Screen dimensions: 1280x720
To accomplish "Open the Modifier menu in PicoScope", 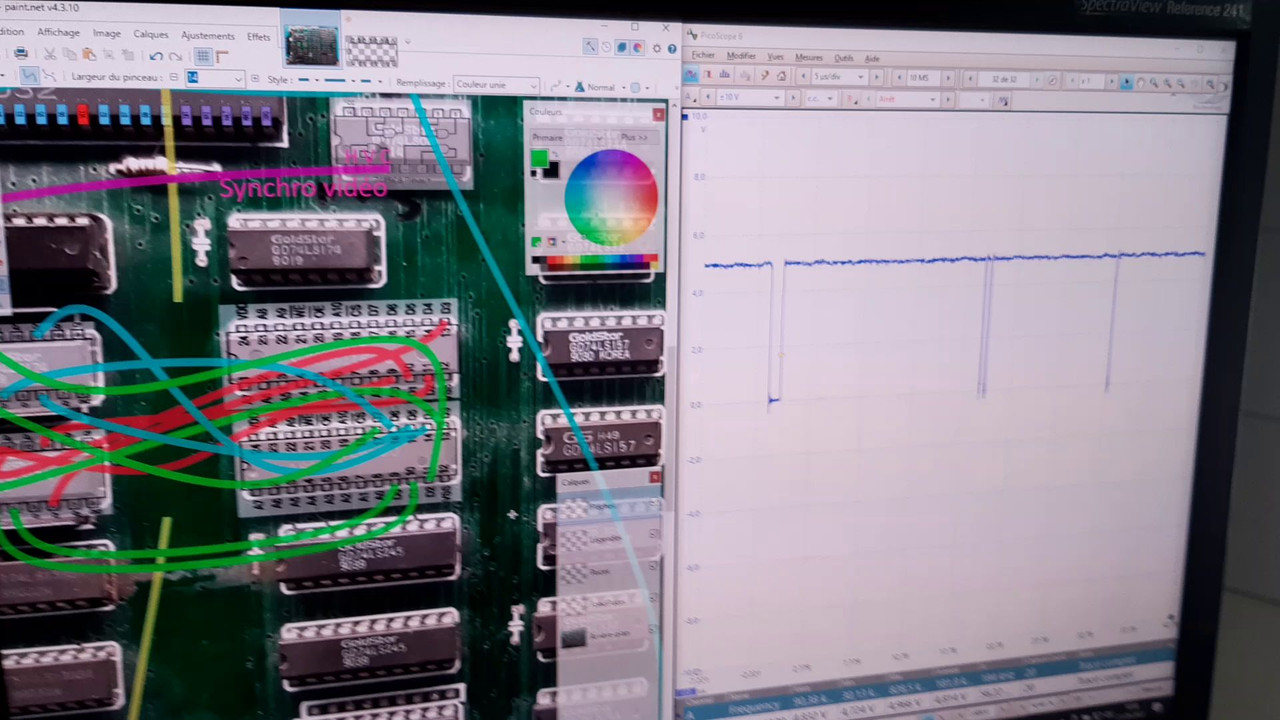I will pos(741,56).
